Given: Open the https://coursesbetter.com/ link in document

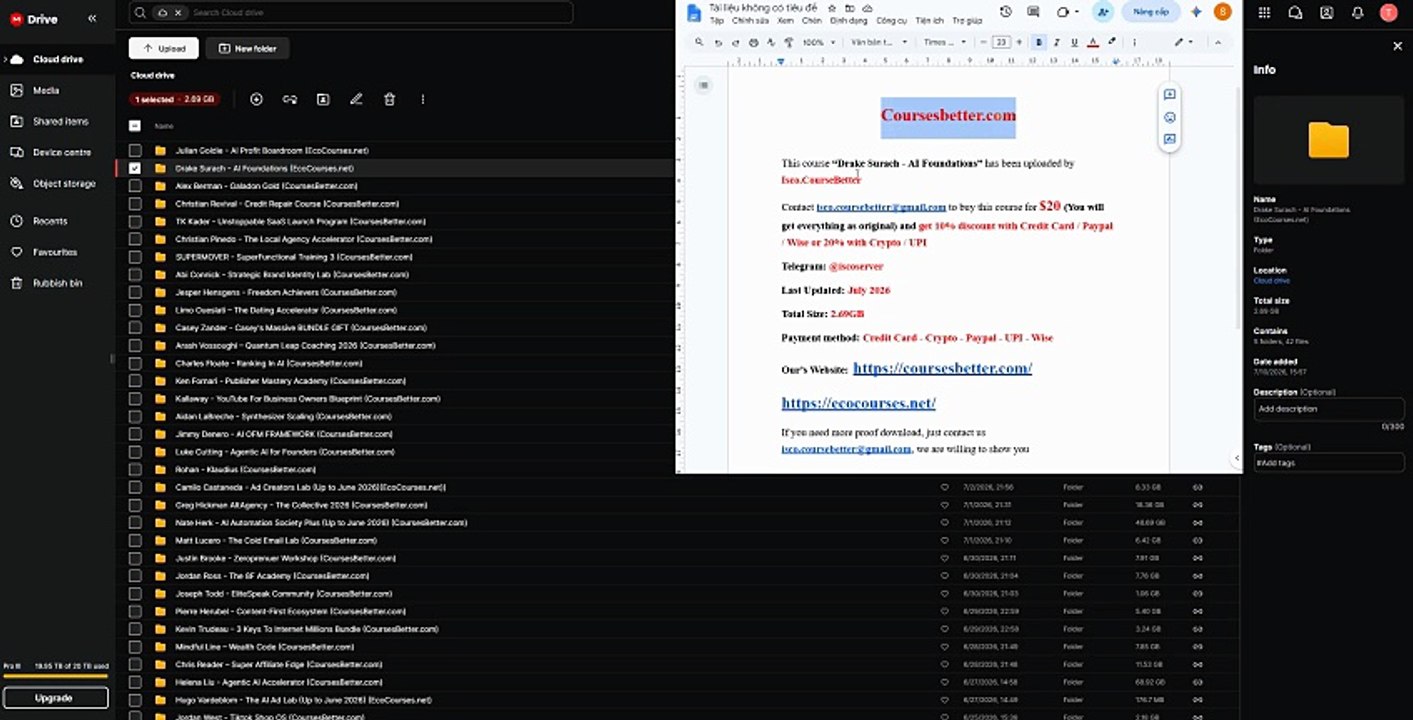Looking at the screenshot, I should coord(942,368).
